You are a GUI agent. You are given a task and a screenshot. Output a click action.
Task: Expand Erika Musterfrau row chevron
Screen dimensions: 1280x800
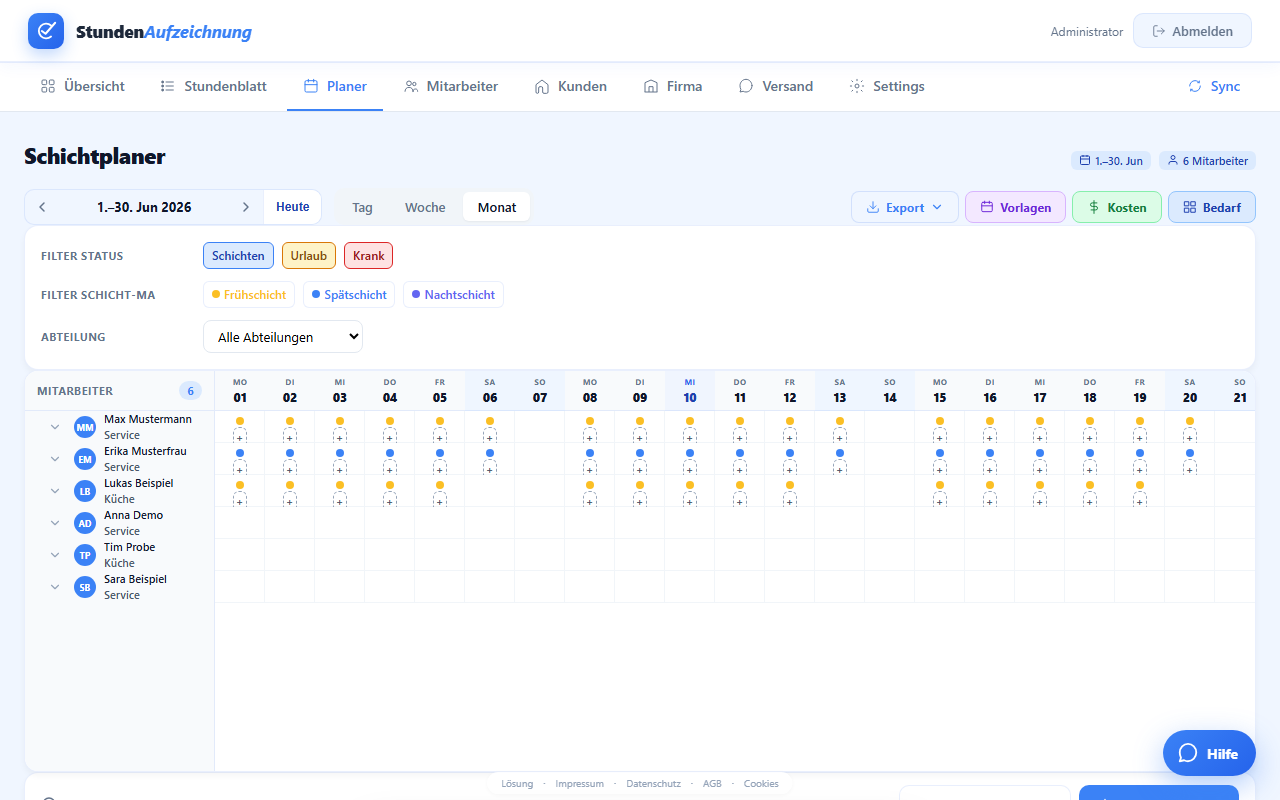click(55, 459)
